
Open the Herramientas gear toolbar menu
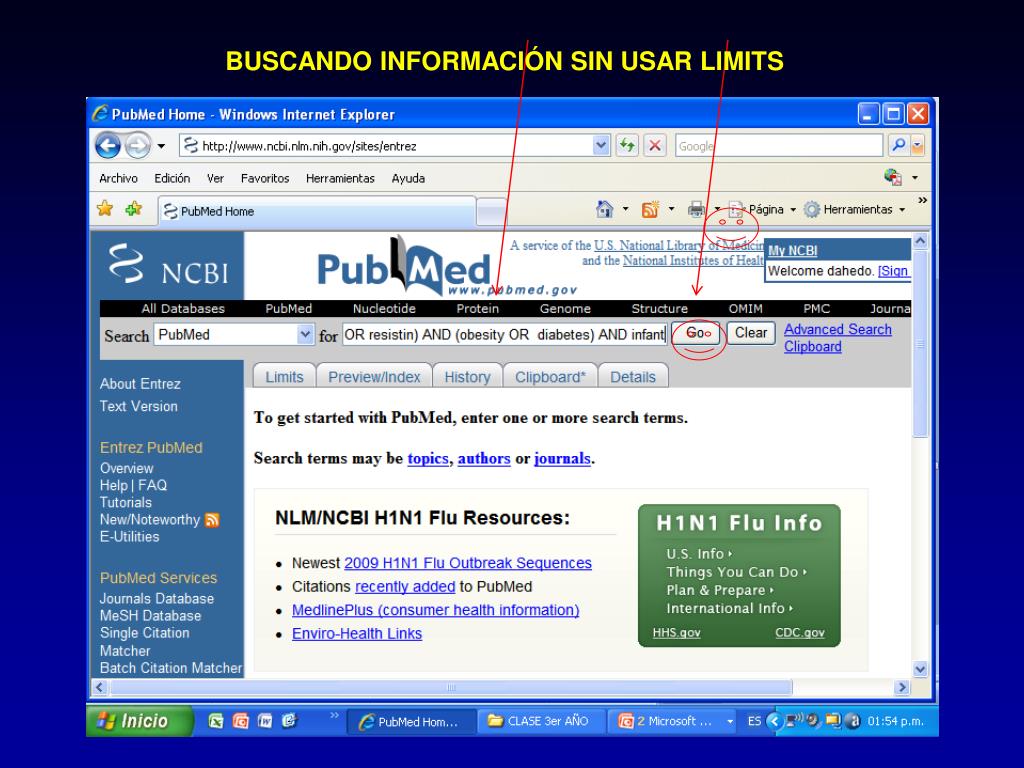(x=854, y=210)
